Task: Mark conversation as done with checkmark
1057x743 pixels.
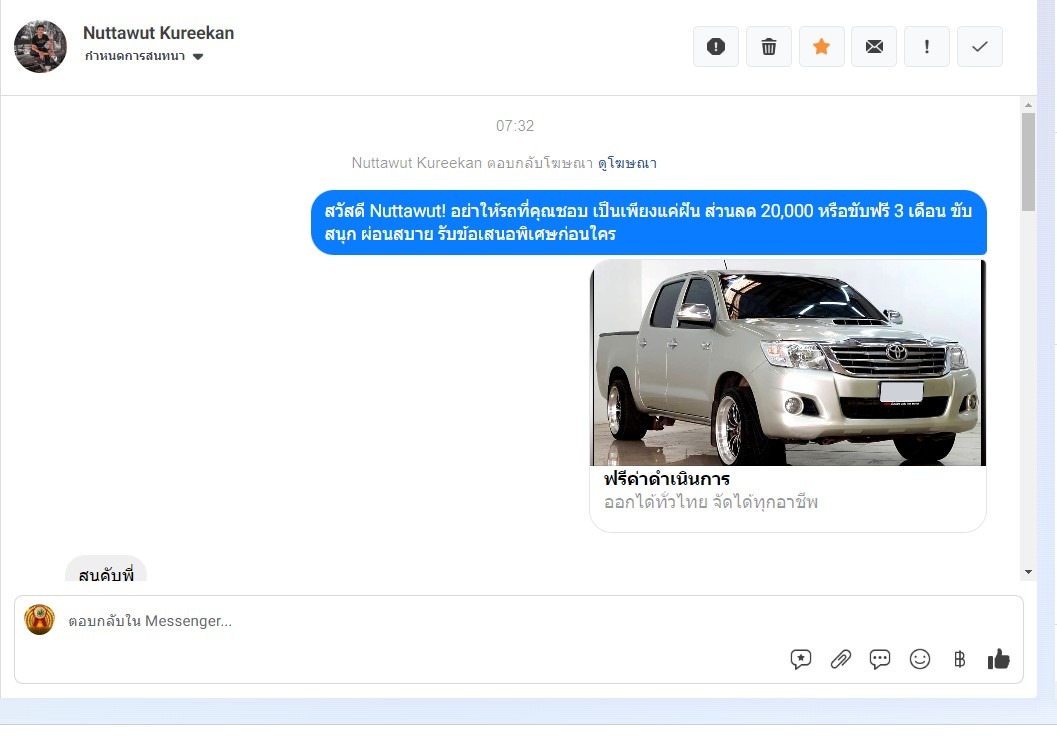Action: tap(980, 47)
